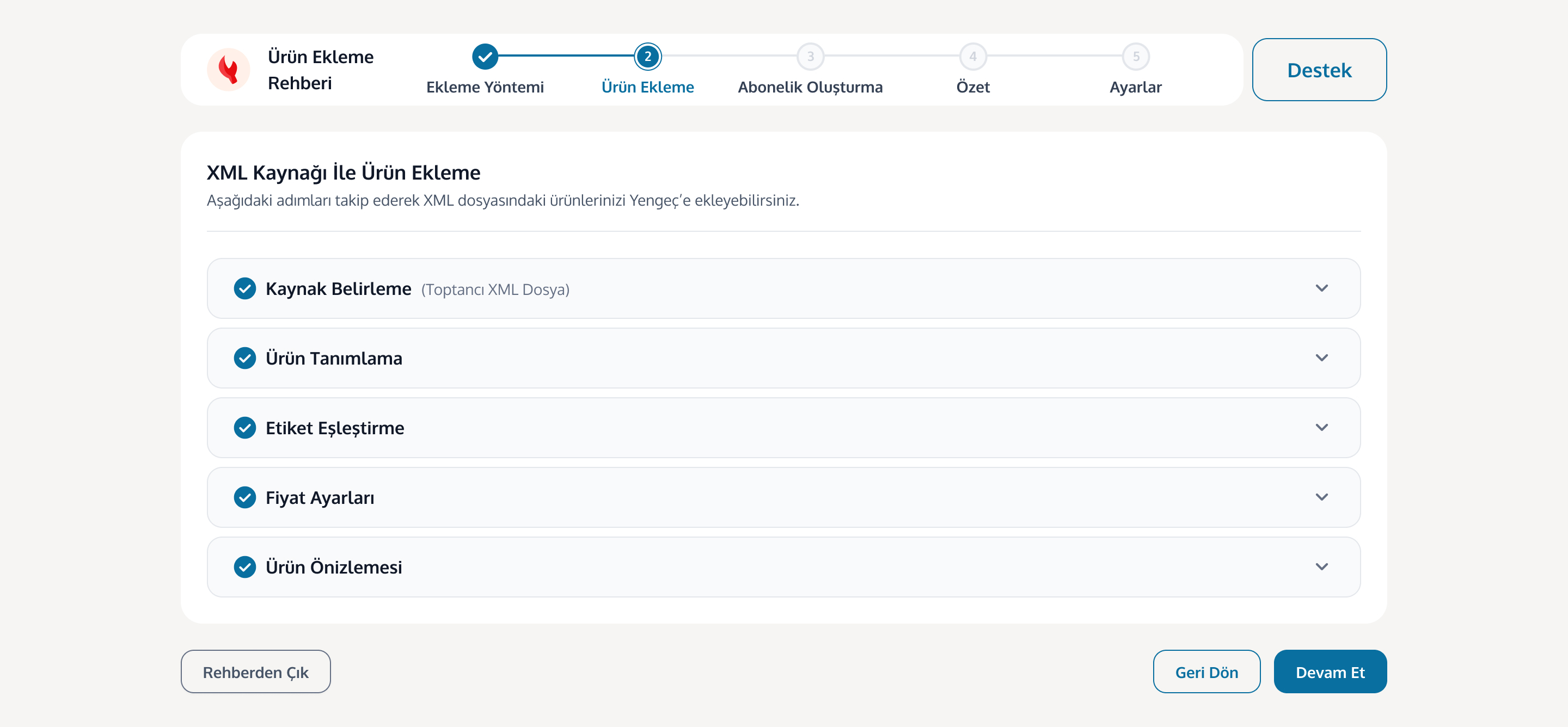Viewport: 1568px width, 727px height.
Task: Go to the Ayarlar step label
Action: coord(1135,87)
